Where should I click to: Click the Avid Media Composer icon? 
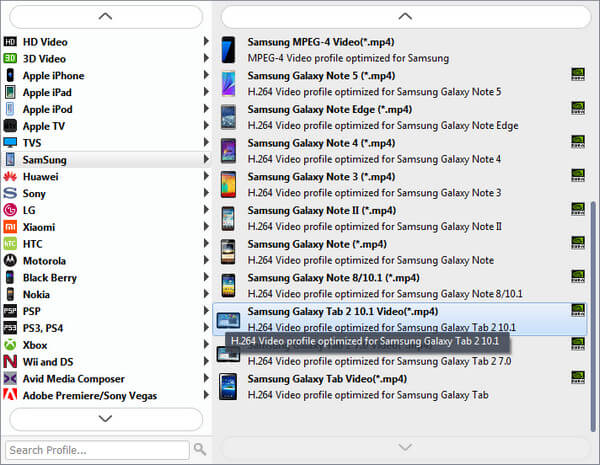coord(10,378)
